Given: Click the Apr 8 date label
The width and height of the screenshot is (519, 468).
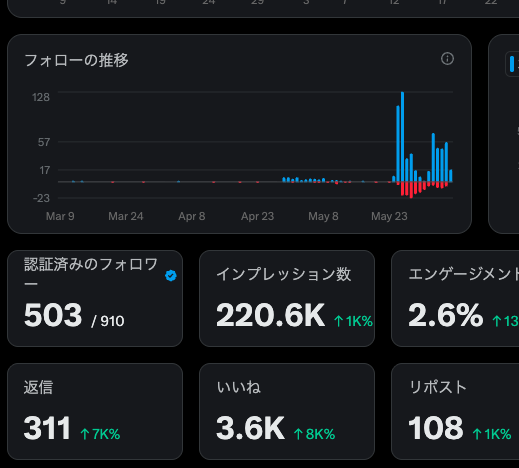Looking at the screenshot, I should click(x=192, y=216).
